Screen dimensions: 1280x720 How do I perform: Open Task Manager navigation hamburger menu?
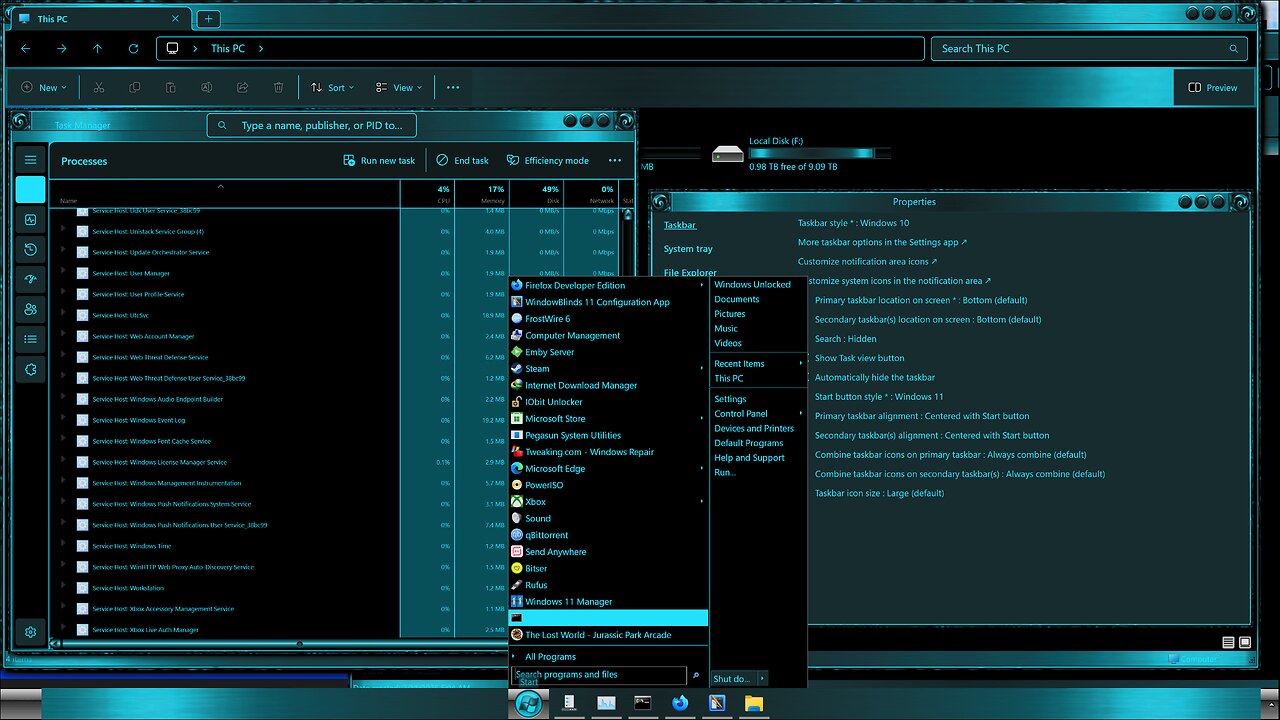pyautogui.click(x=31, y=160)
